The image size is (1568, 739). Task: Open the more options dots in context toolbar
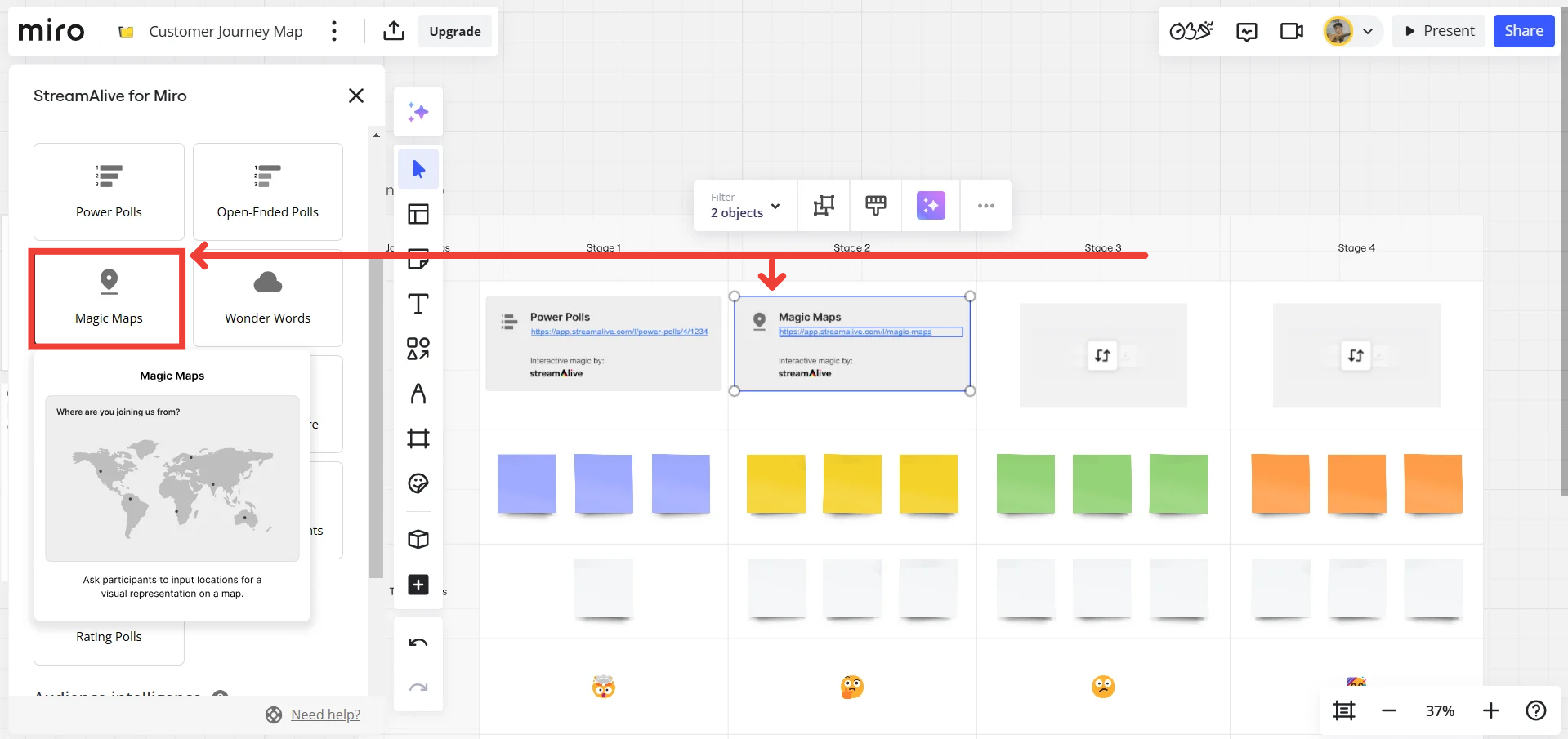click(986, 206)
